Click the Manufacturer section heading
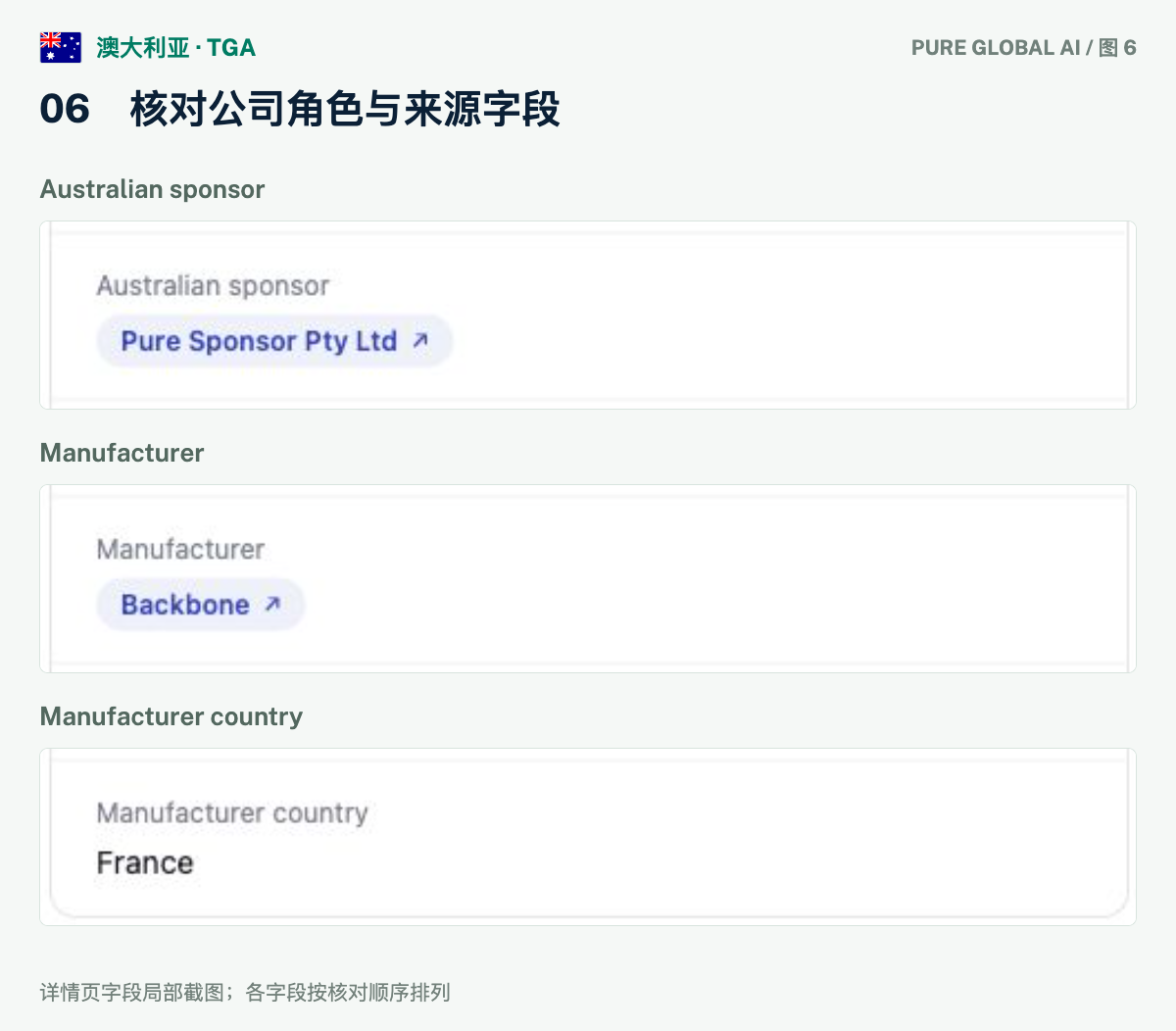The height and width of the screenshot is (1031, 1176). tap(122, 453)
